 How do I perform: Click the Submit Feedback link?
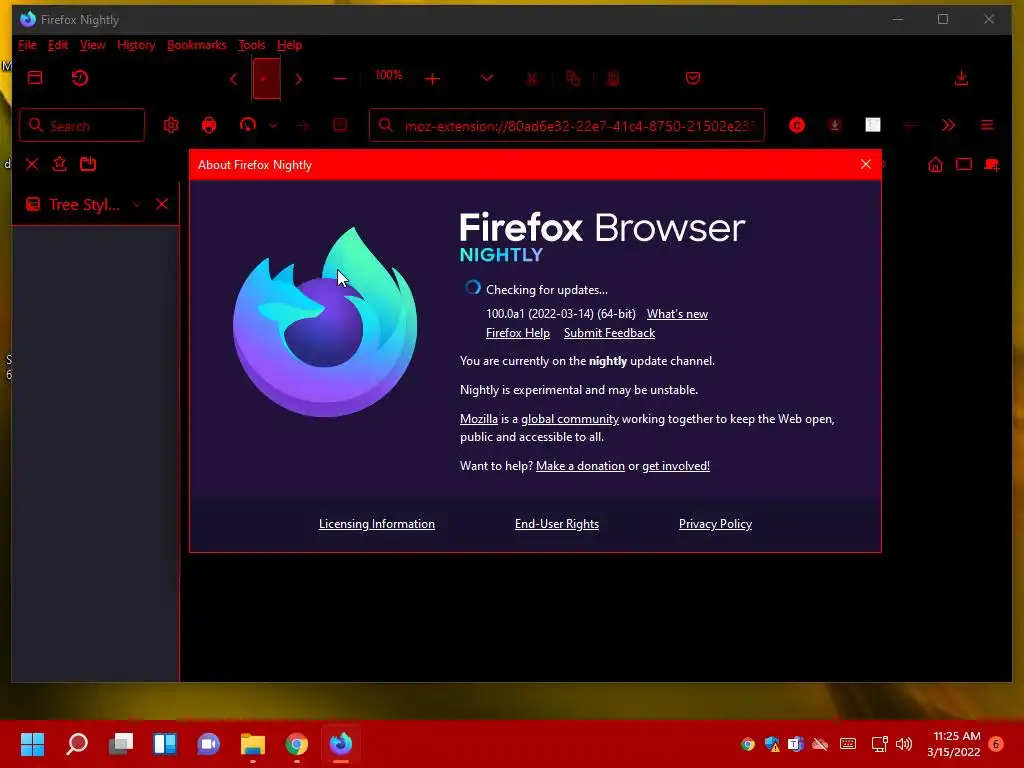(x=609, y=333)
